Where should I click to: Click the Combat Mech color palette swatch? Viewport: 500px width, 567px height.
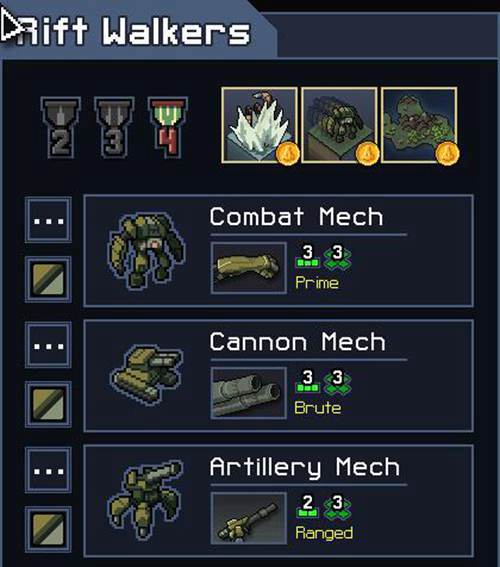pos(48,280)
